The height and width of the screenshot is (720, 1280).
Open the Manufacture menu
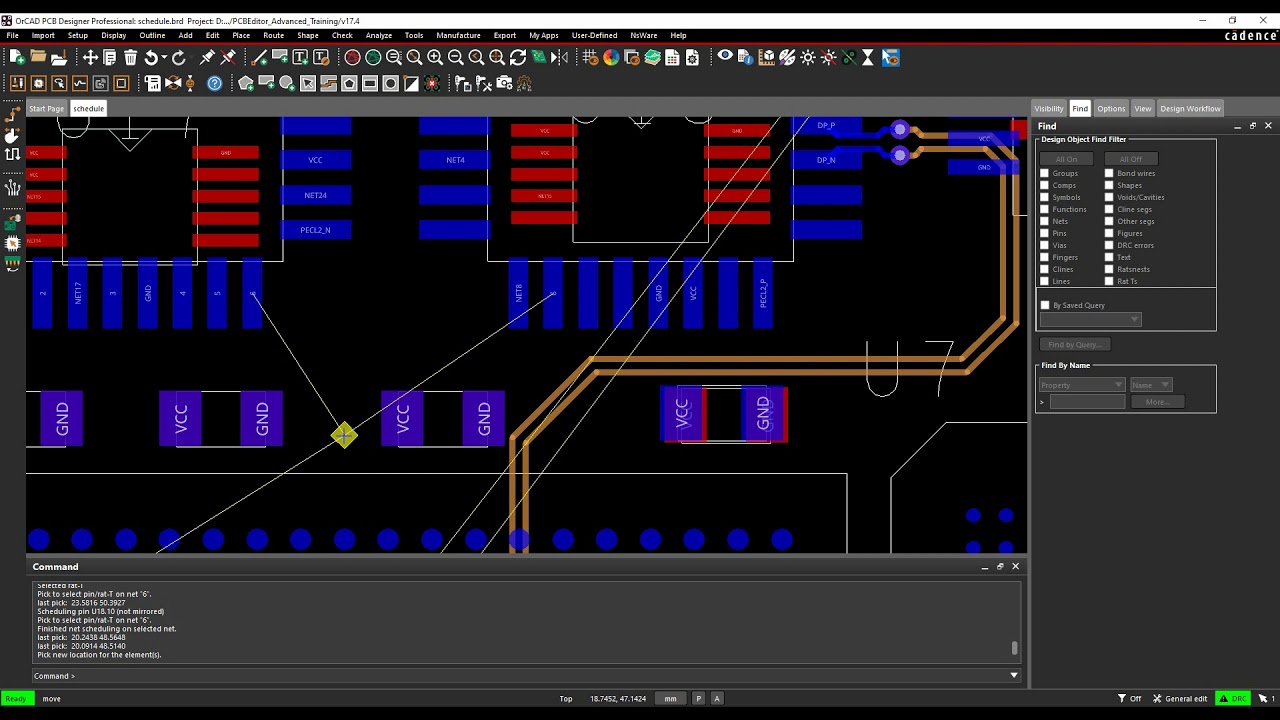pos(458,35)
